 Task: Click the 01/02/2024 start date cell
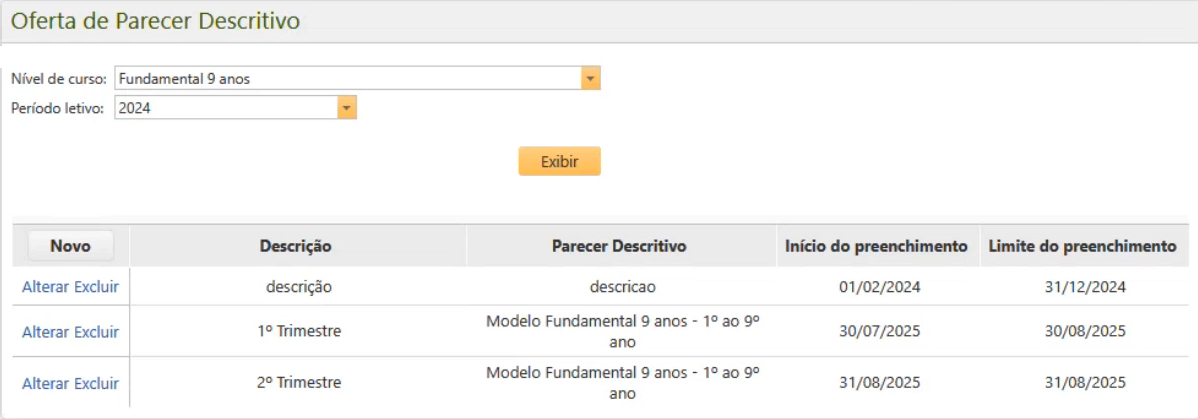pos(880,287)
